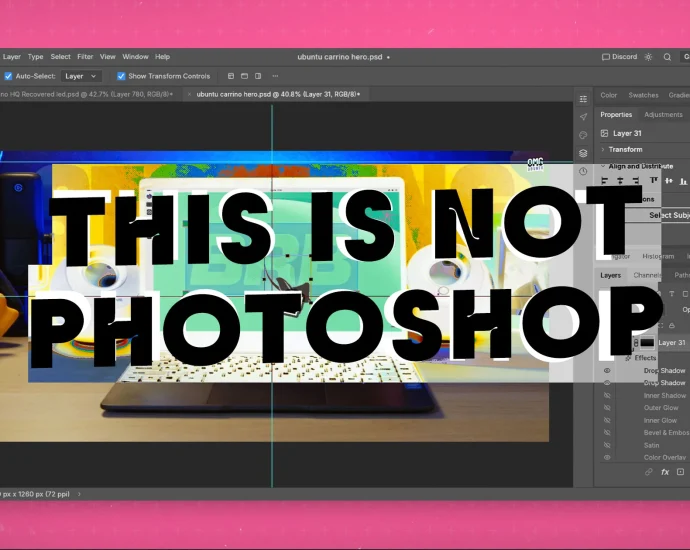The width and height of the screenshot is (690, 550).
Task: Click the Layers stack icon in panel strip
Action: click(583, 153)
